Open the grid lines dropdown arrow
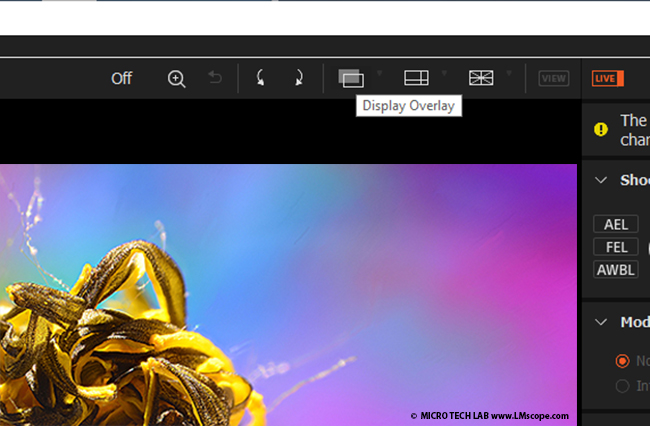The image size is (650, 426). tap(510, 73)
